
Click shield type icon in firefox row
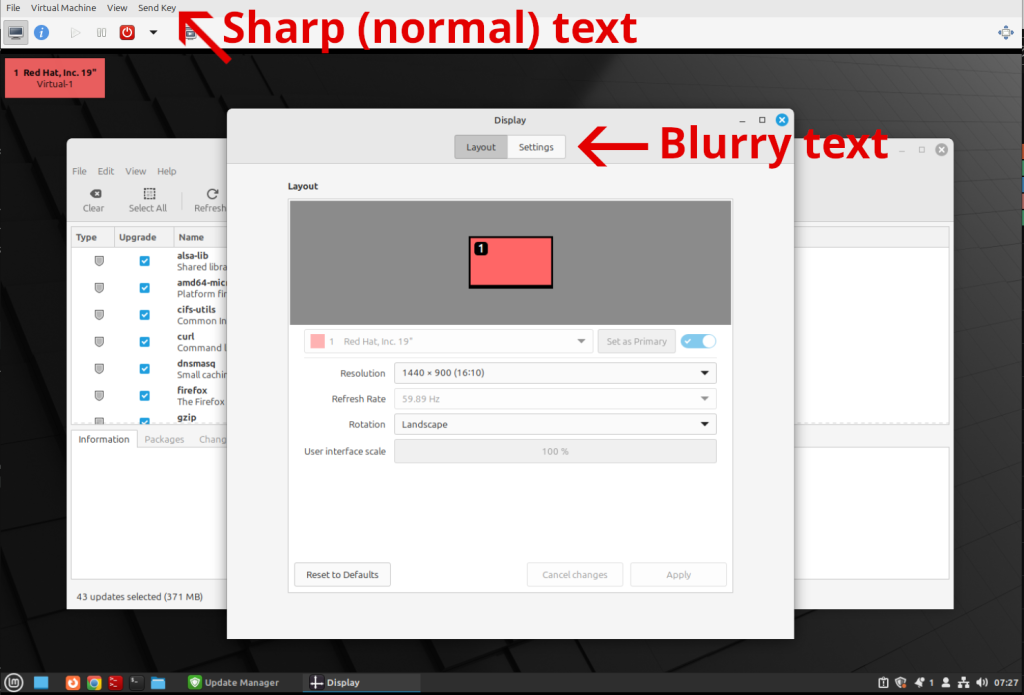point(99,396)
